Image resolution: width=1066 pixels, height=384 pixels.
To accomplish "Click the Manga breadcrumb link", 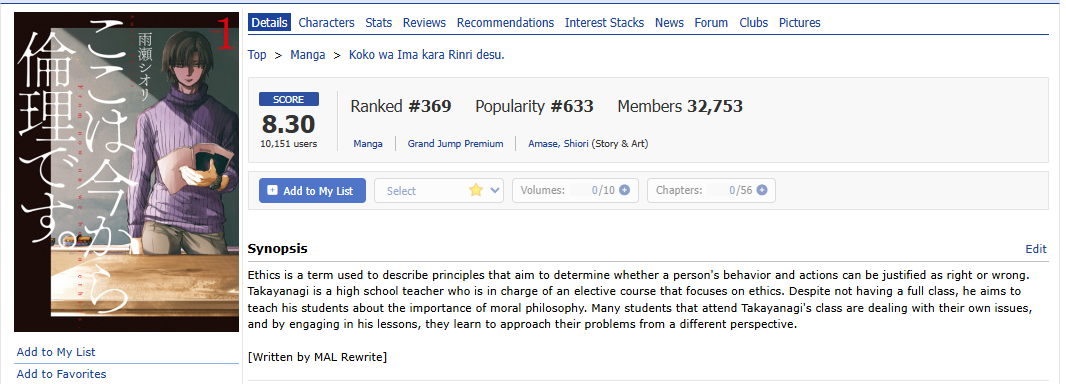I will pos(308,54).
